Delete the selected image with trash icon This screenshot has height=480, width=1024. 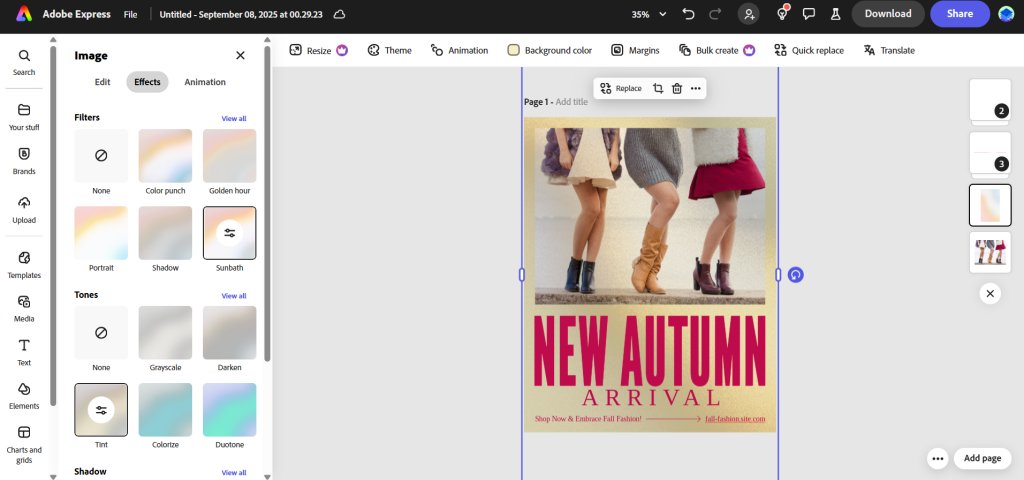point(677,88)
